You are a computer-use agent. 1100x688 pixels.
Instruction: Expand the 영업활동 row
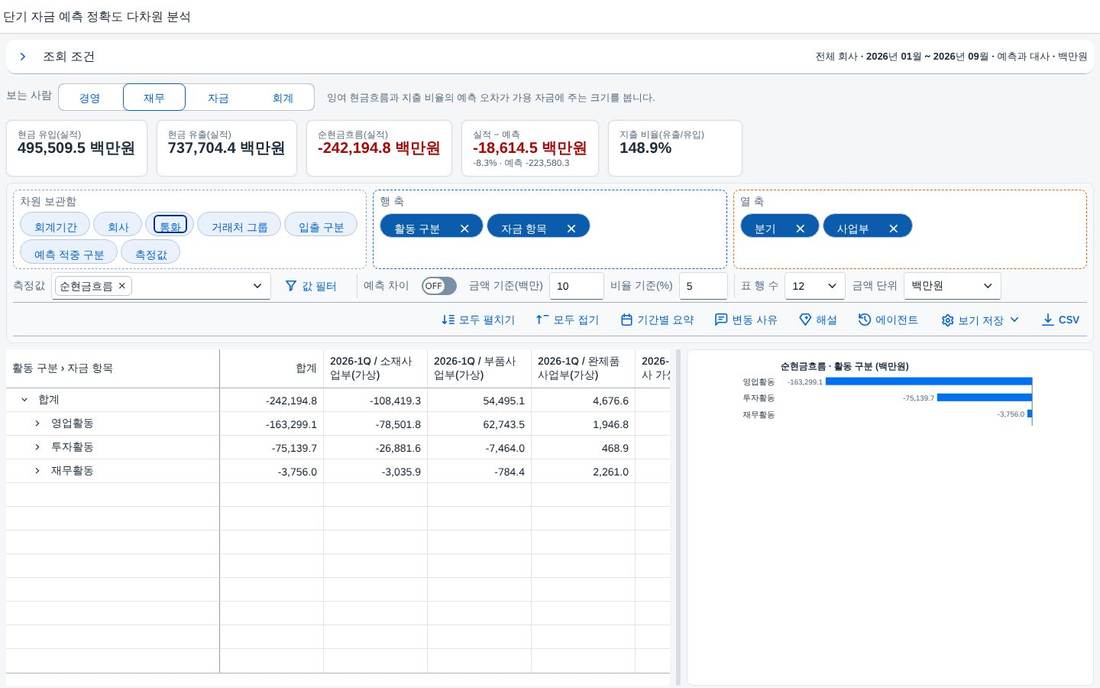click(x=37, y=424)
